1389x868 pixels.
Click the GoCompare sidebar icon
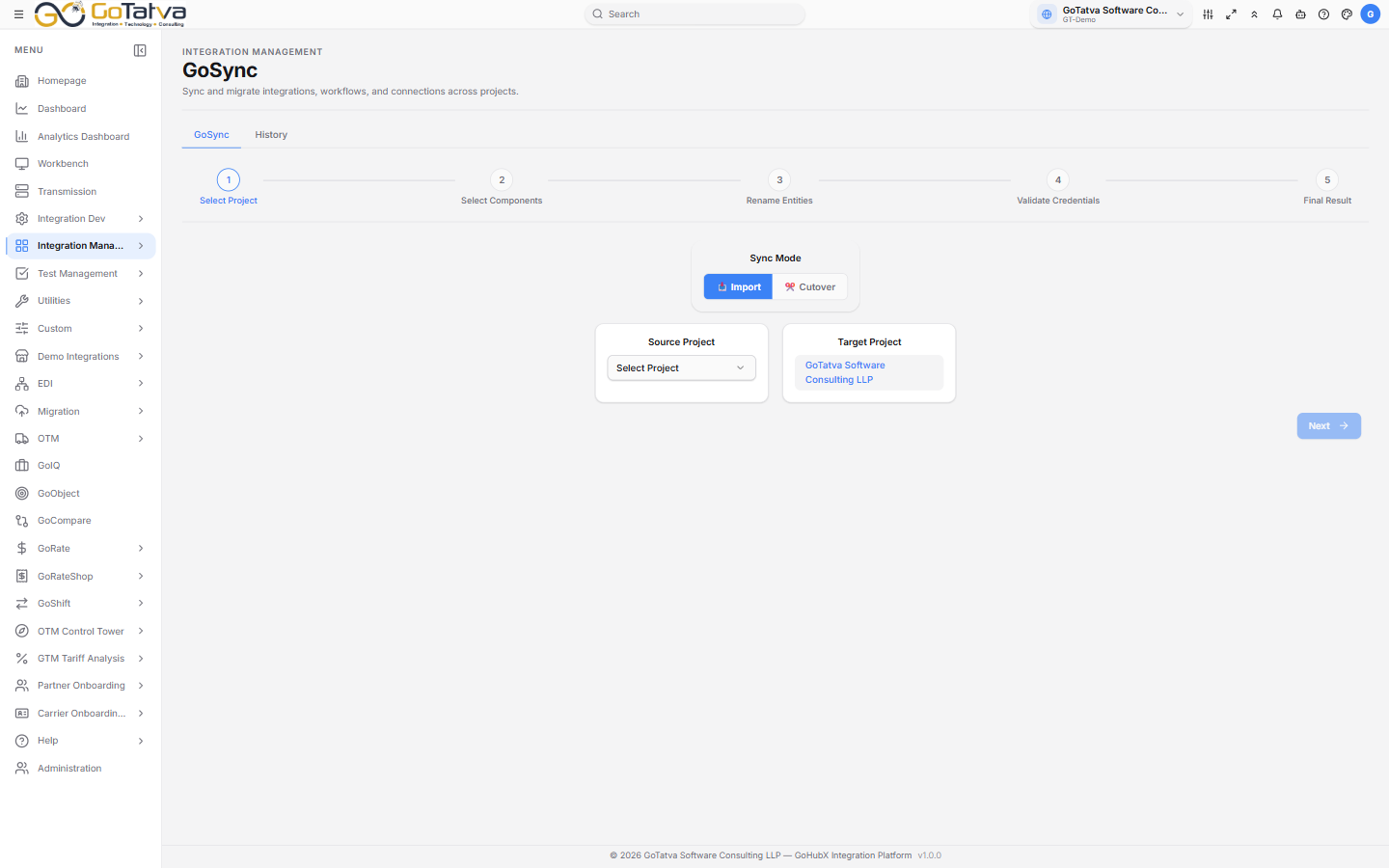21,521
